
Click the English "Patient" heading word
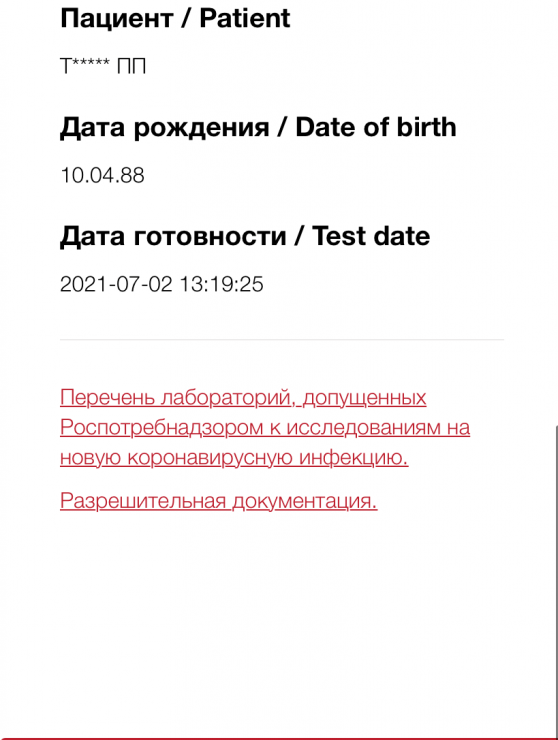245,19
